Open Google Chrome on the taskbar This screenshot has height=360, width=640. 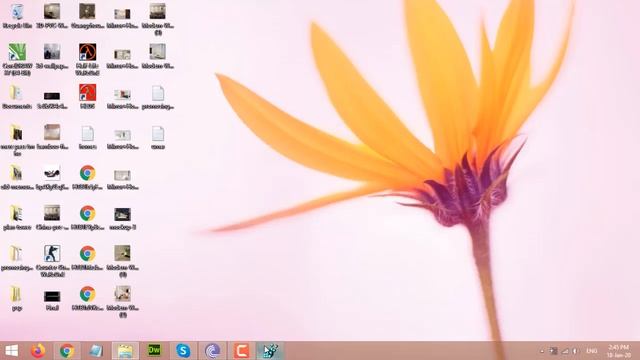pos(67,351)
